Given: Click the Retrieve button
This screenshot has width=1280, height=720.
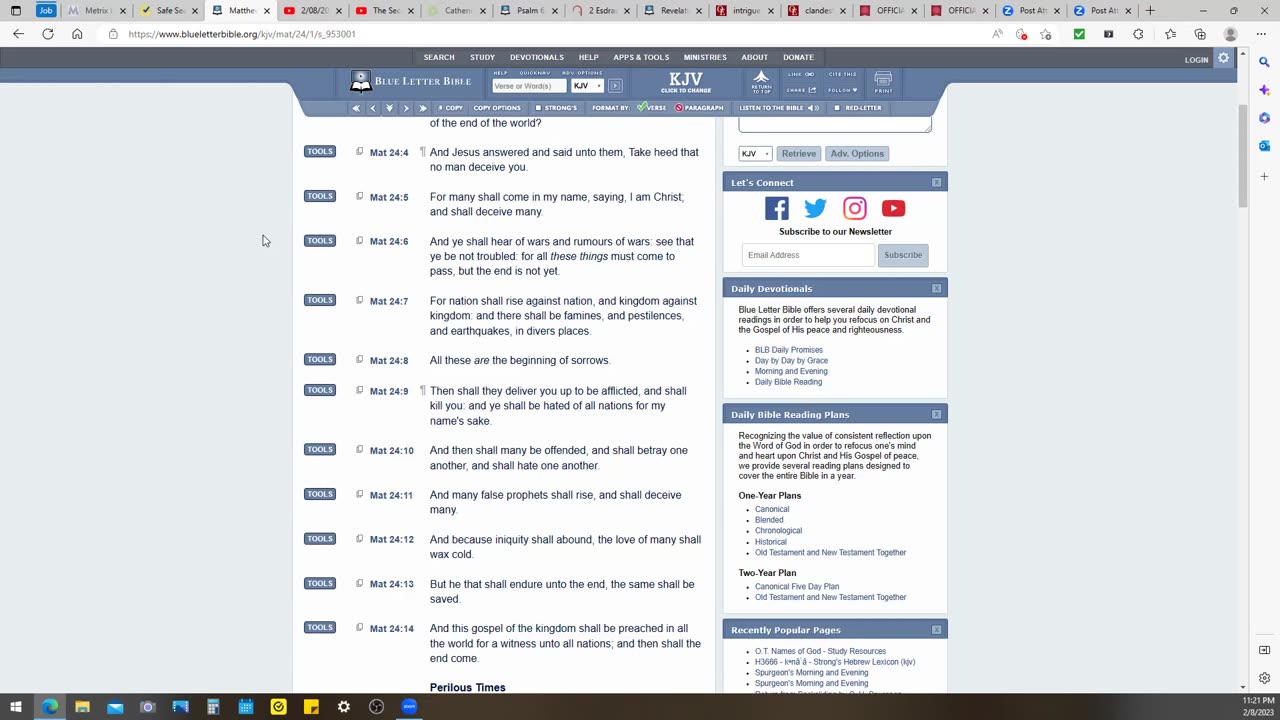Looking at the screenshot, I should coord(798,154).
